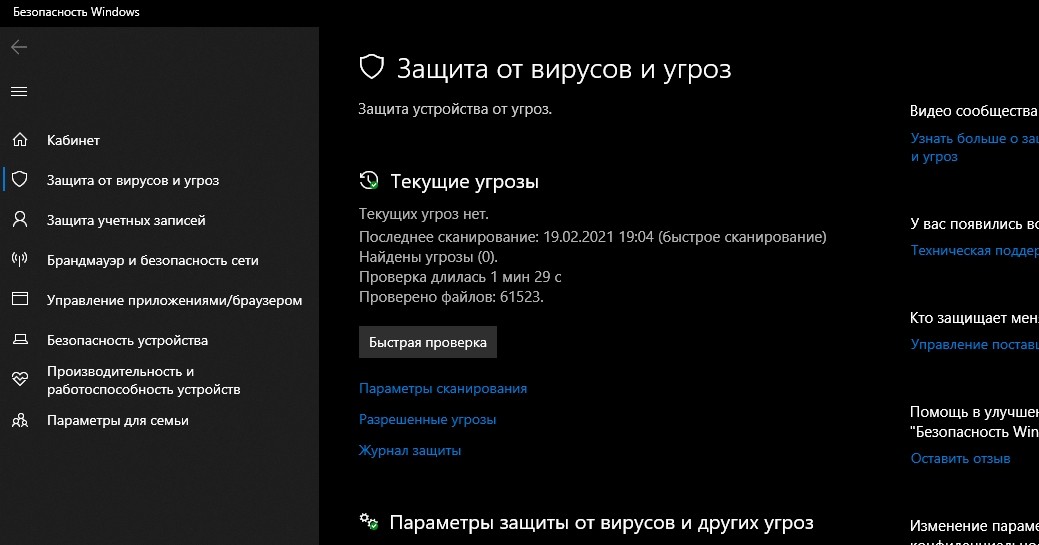The image size is (1039, 545).
Task: Click the Защита устройства от угроз subtitle
Action: coord(455,109)
